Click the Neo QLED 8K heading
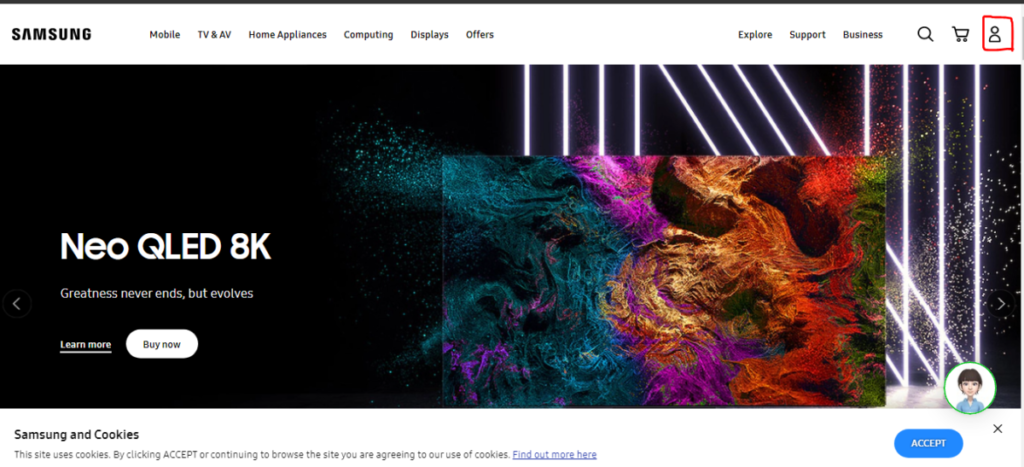The height and width of the screenshot is (467, 1024). (165, 247)
